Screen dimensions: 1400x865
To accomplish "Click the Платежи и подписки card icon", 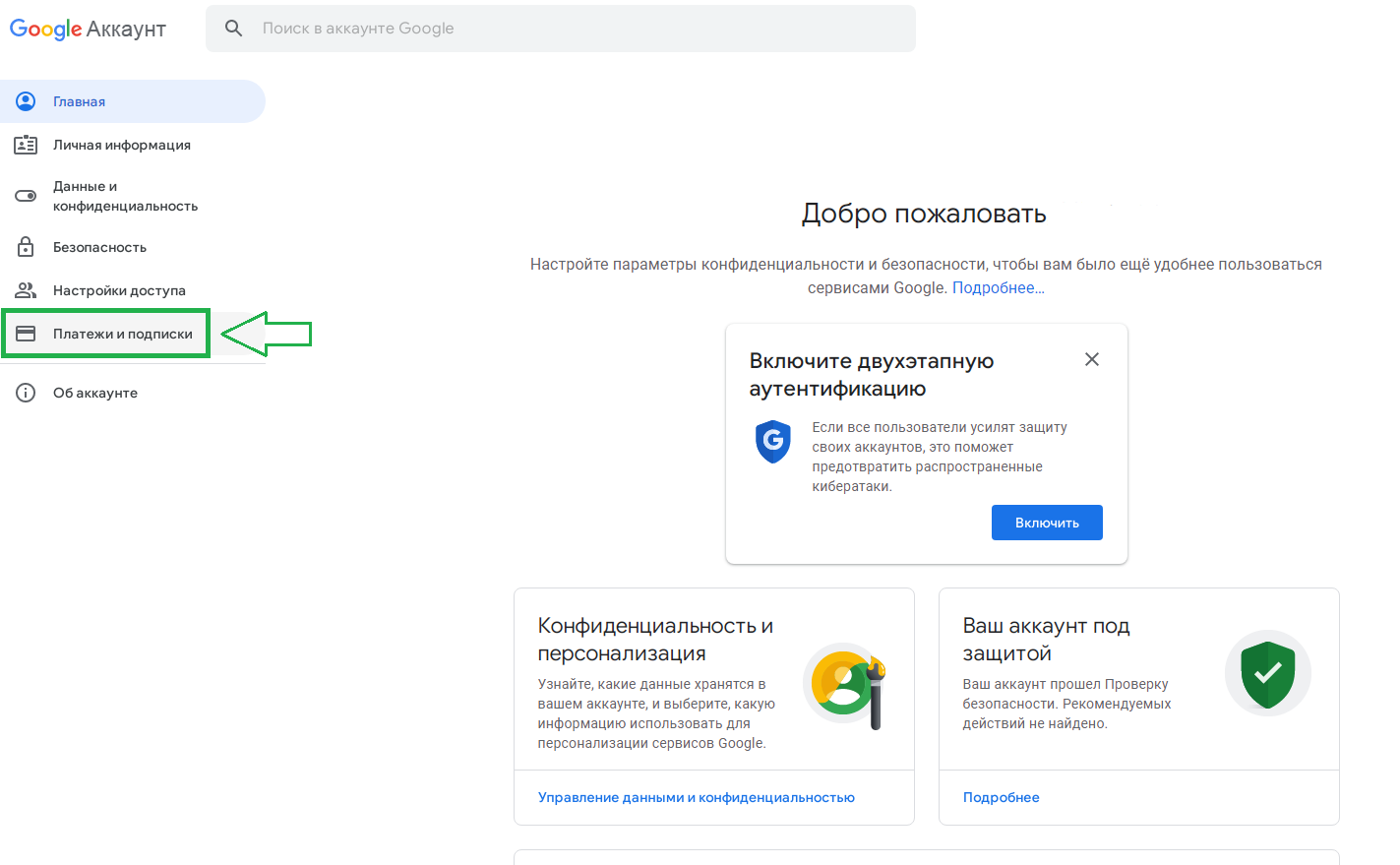I will (x=26, y=334).
